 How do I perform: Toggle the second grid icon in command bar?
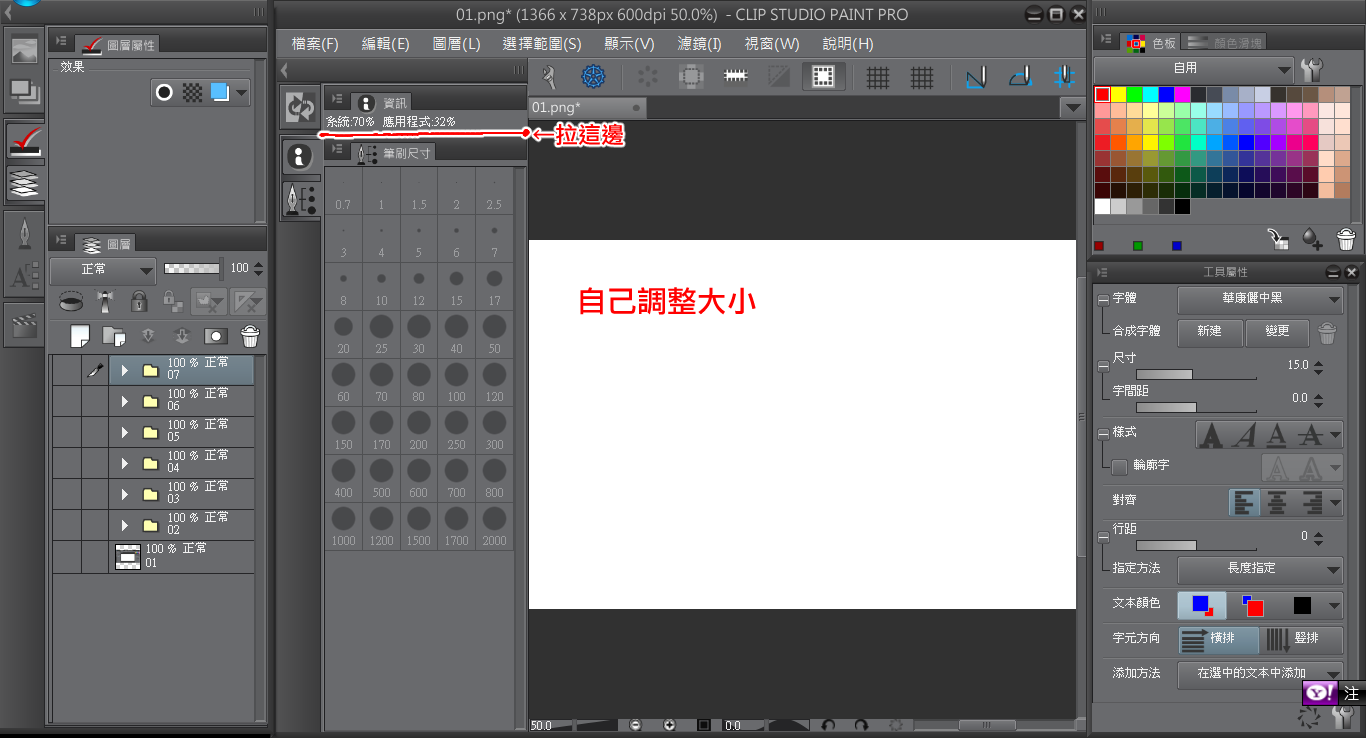click(x=921, y=77)
